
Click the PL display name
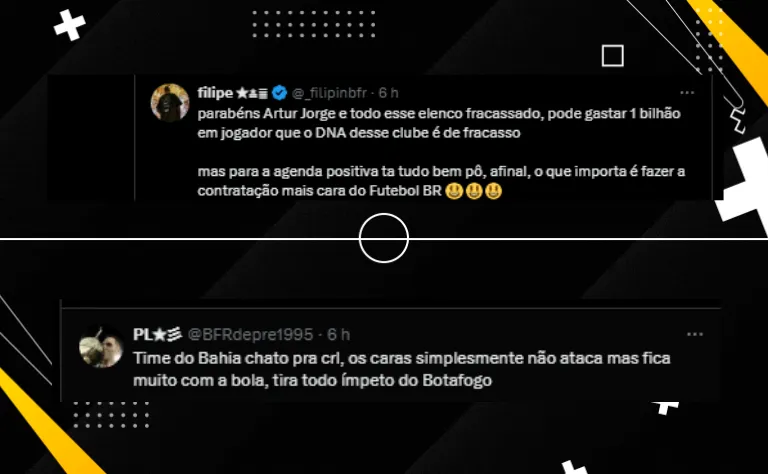[142, 334]
